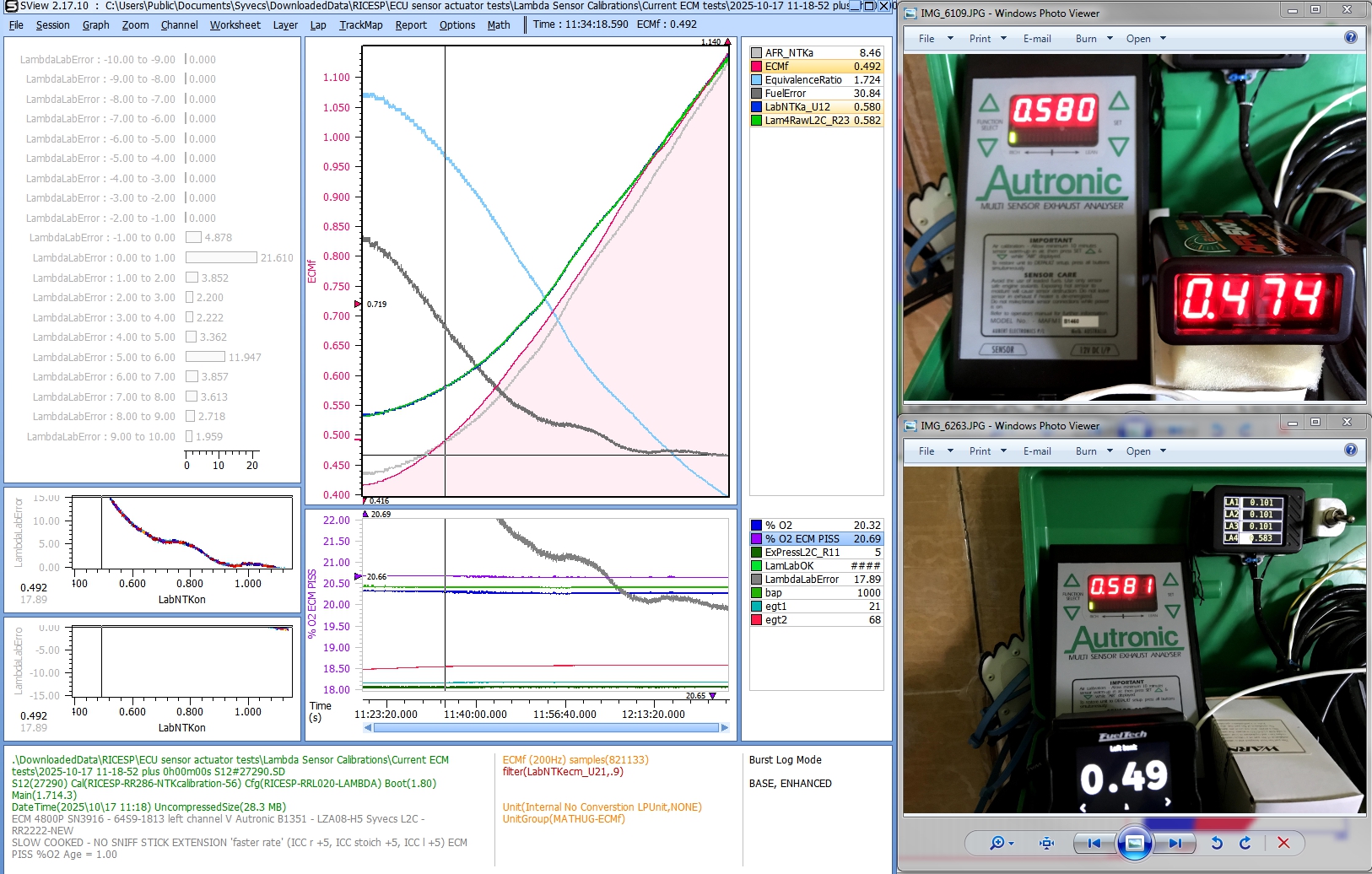Open the zoom magnifier in photo viewer toolbar
Image resolution: width=1372 pixels, height=874 pixels.
pyautogui.click(x=998, y=843)
